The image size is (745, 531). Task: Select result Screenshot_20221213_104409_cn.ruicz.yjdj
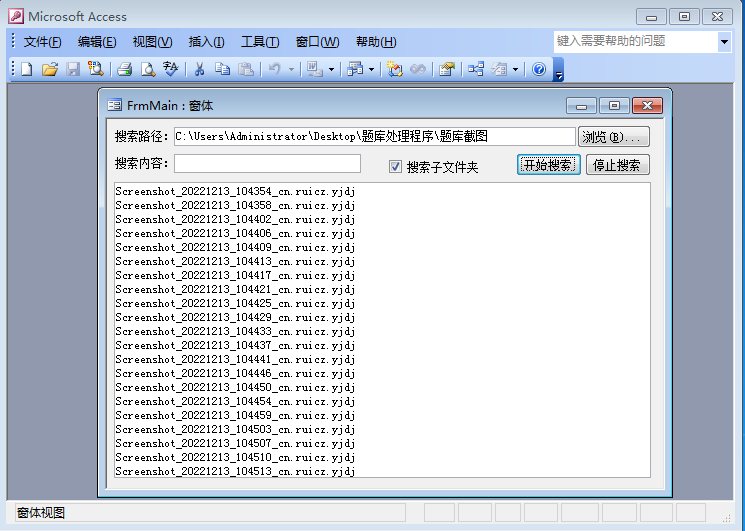click(235, 247)
